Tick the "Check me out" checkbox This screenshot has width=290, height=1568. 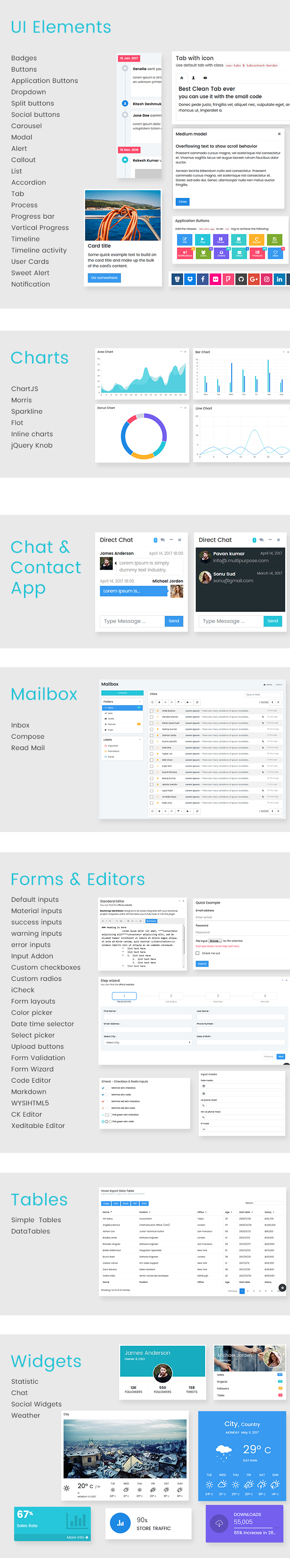click(x=198, y=953)
